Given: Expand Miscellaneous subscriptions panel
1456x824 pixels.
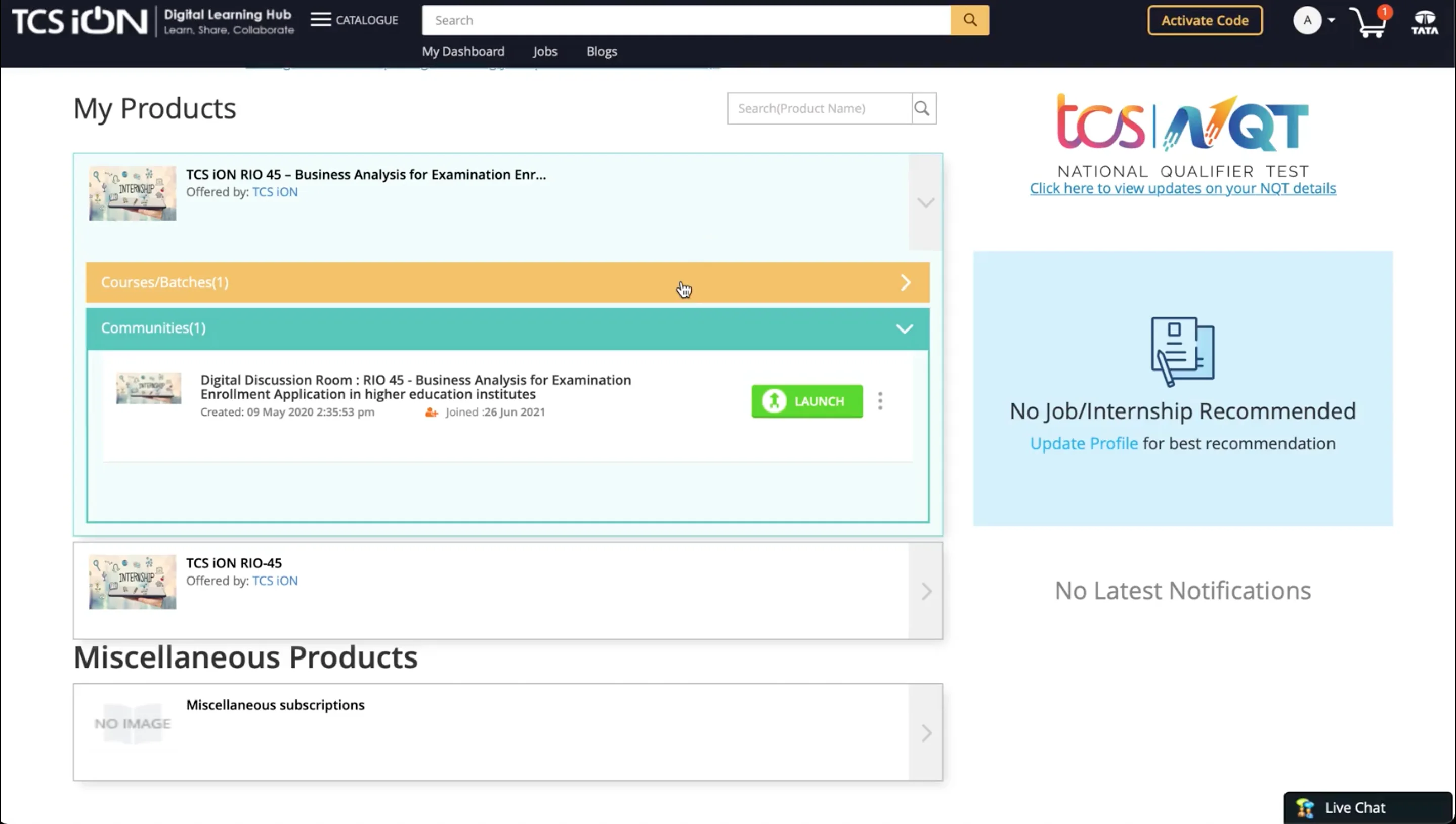Looking at the screenshot, I should [x=925, y=733].
